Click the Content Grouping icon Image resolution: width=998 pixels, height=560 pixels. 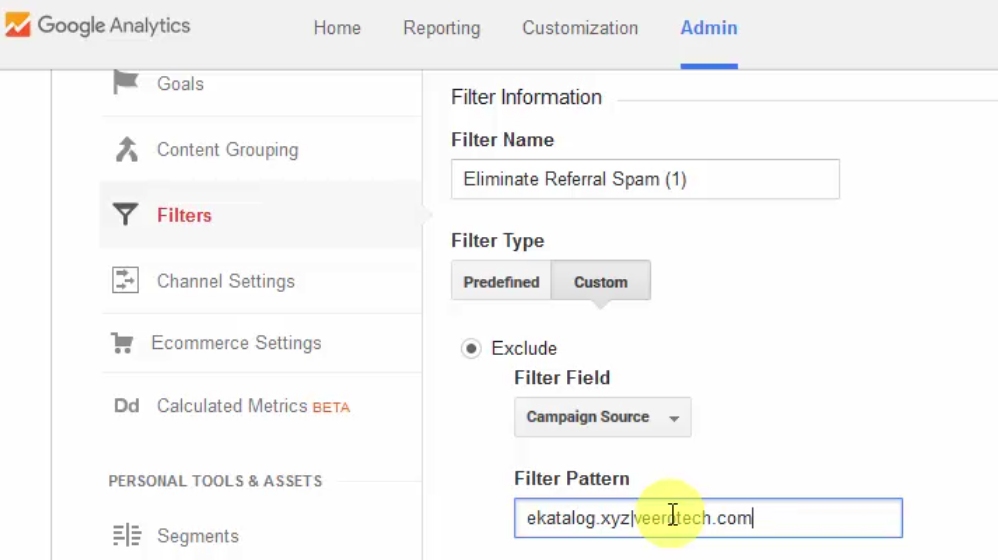coord(126,150)
